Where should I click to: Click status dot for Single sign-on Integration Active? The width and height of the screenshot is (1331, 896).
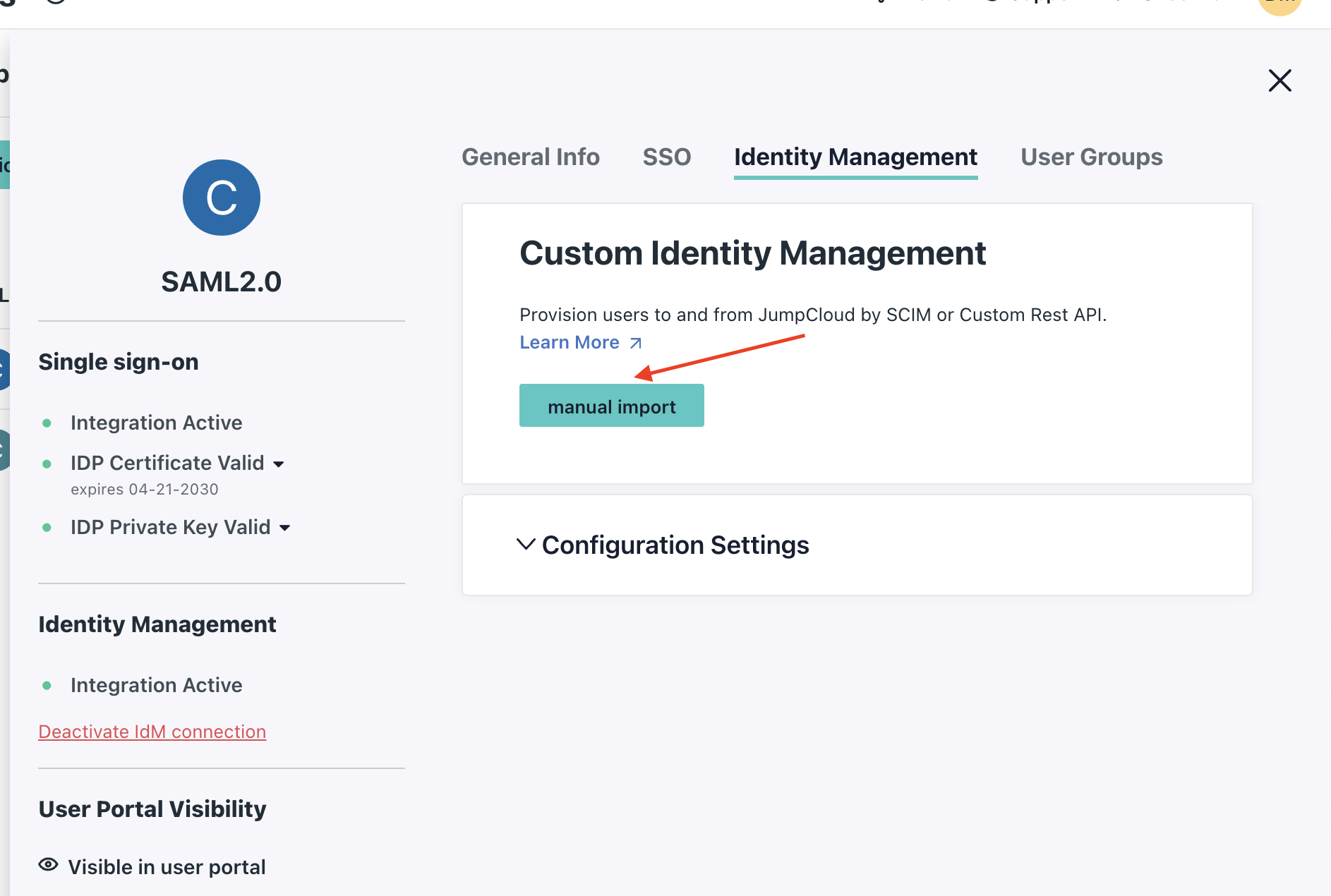47,423
